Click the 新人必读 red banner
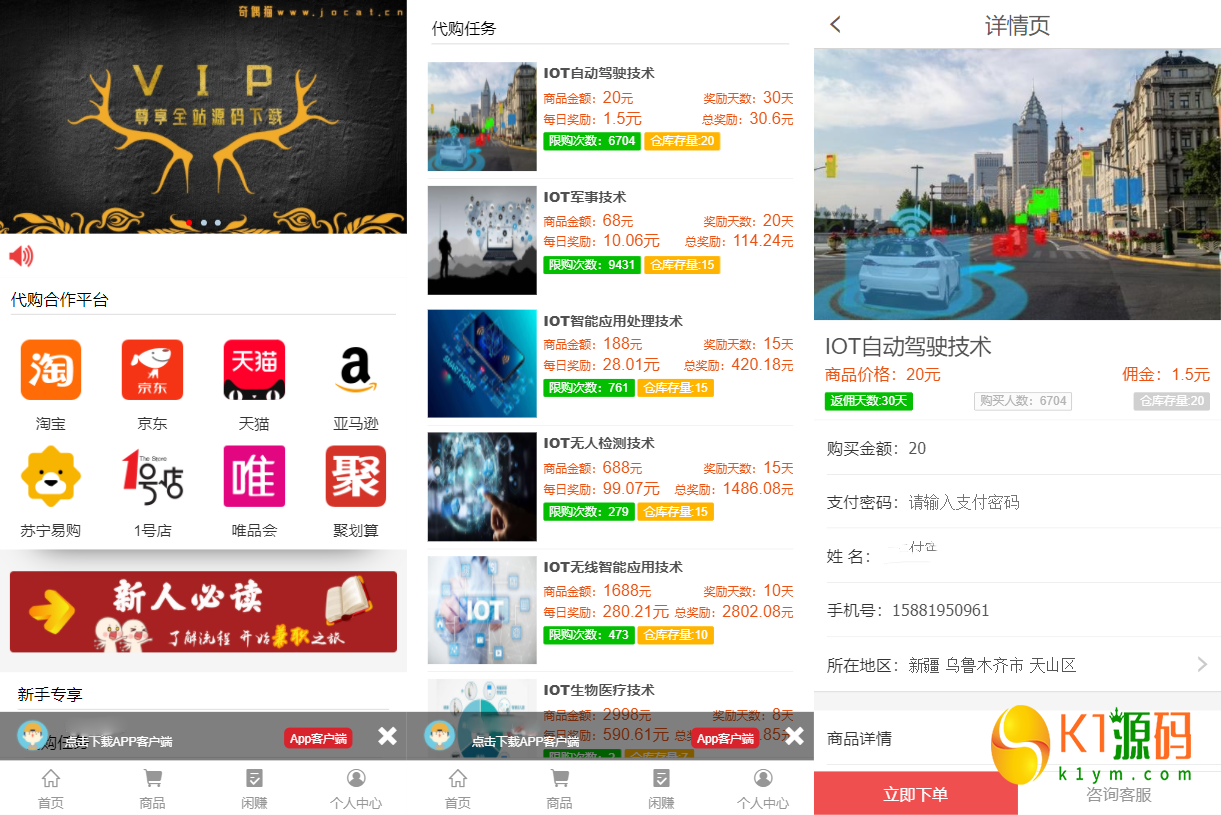Image resolution: width=1221 pixels, height=815 pixels. pos(203,612)
